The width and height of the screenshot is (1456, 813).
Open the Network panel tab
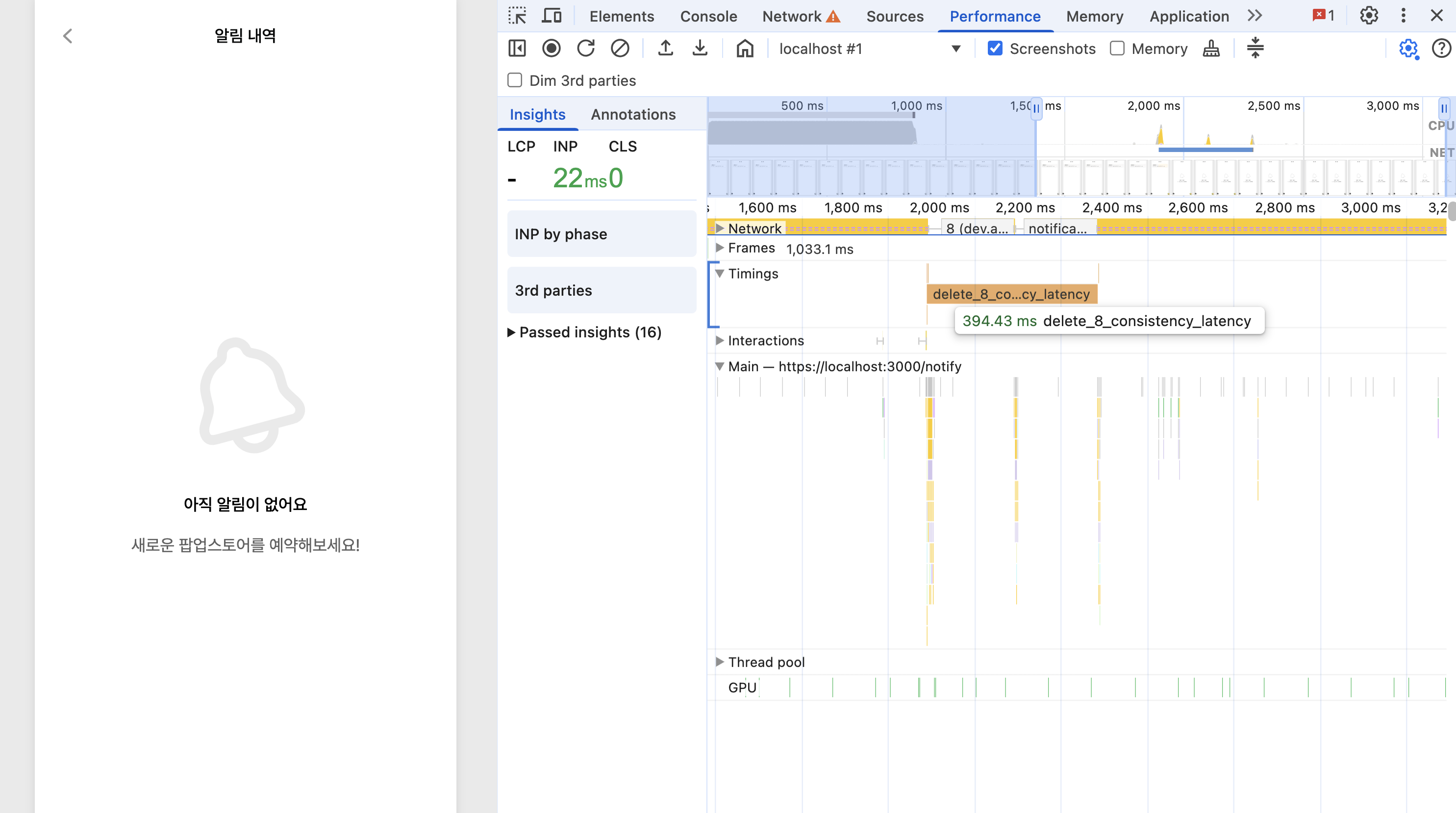tap(791, 16)
